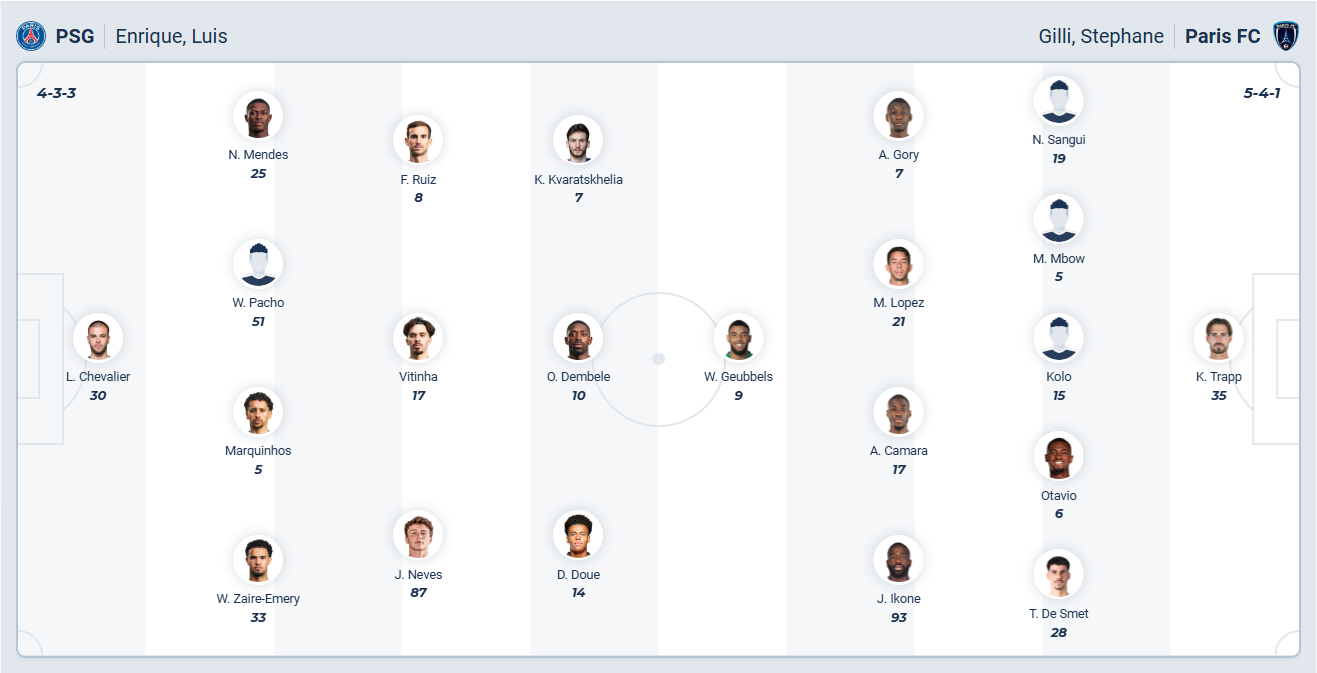Open the Vitinha player name link
Screen dimensions: 1317x673
(418, 377)
